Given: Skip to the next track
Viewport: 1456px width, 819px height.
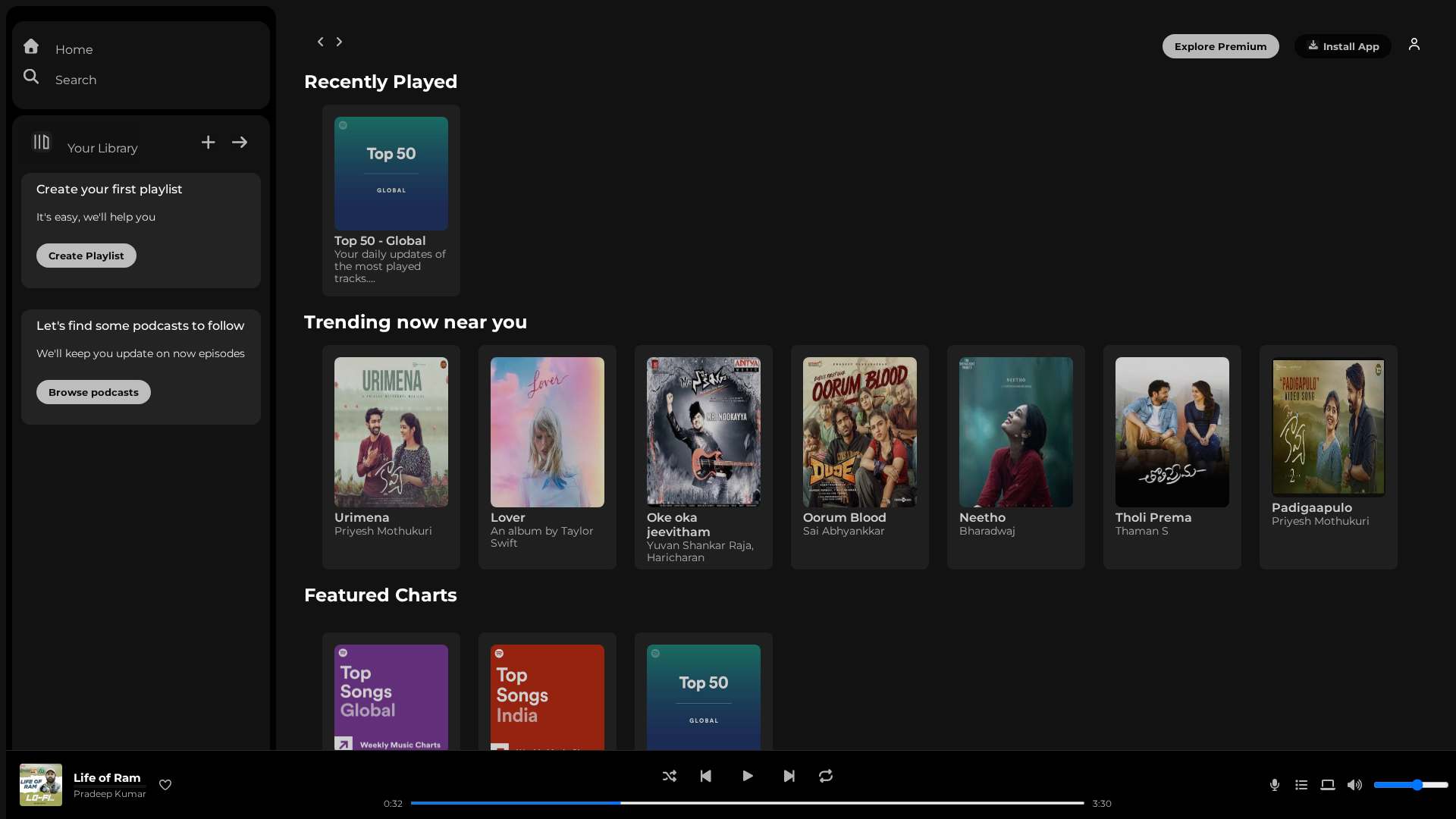Looking at the screenshot, I should [789, 776].
